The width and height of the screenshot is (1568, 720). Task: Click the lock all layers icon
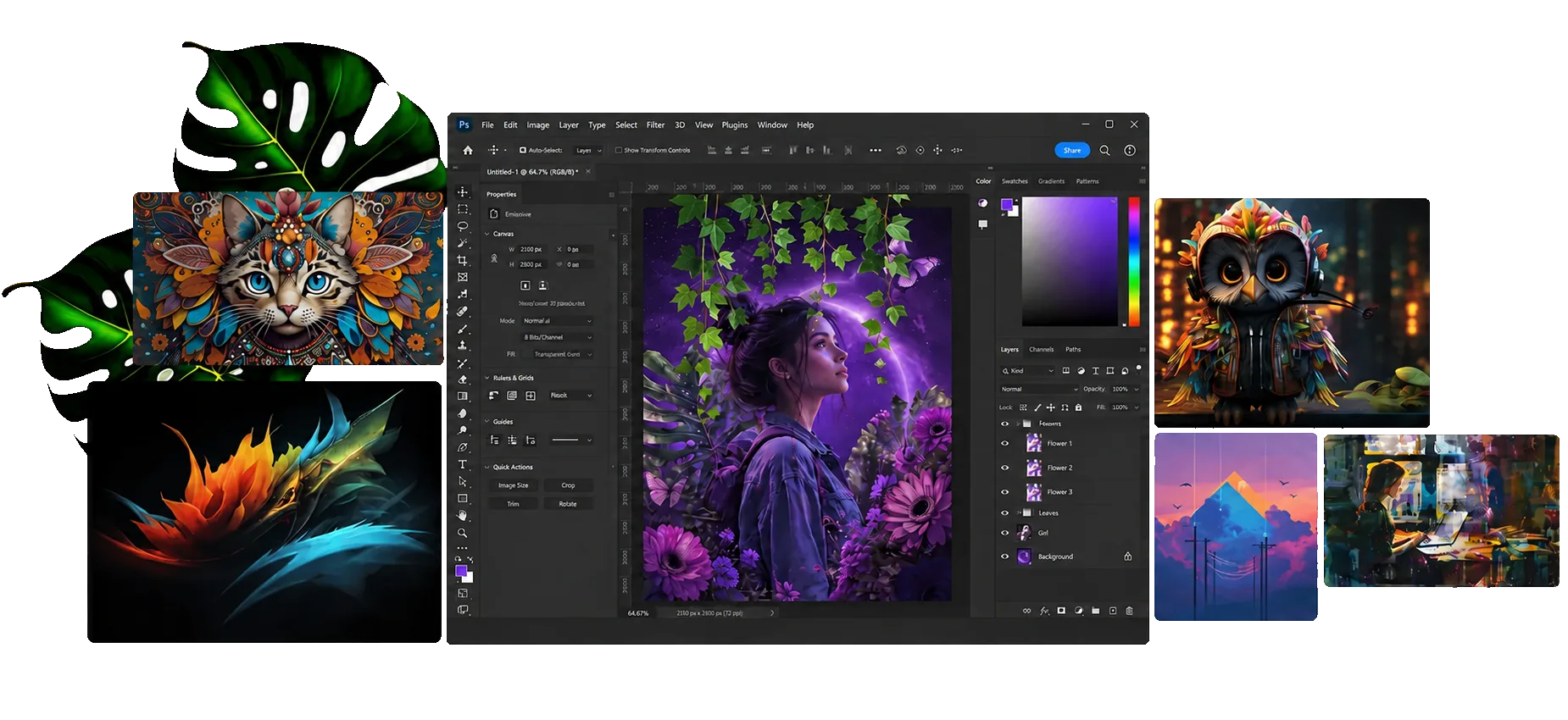[1079, 407]
